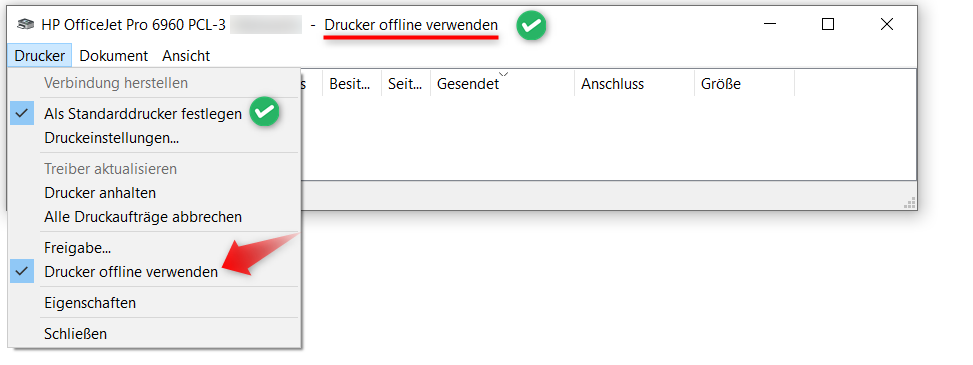
Task: Open the Drucker menu
Action: [40, 56]
